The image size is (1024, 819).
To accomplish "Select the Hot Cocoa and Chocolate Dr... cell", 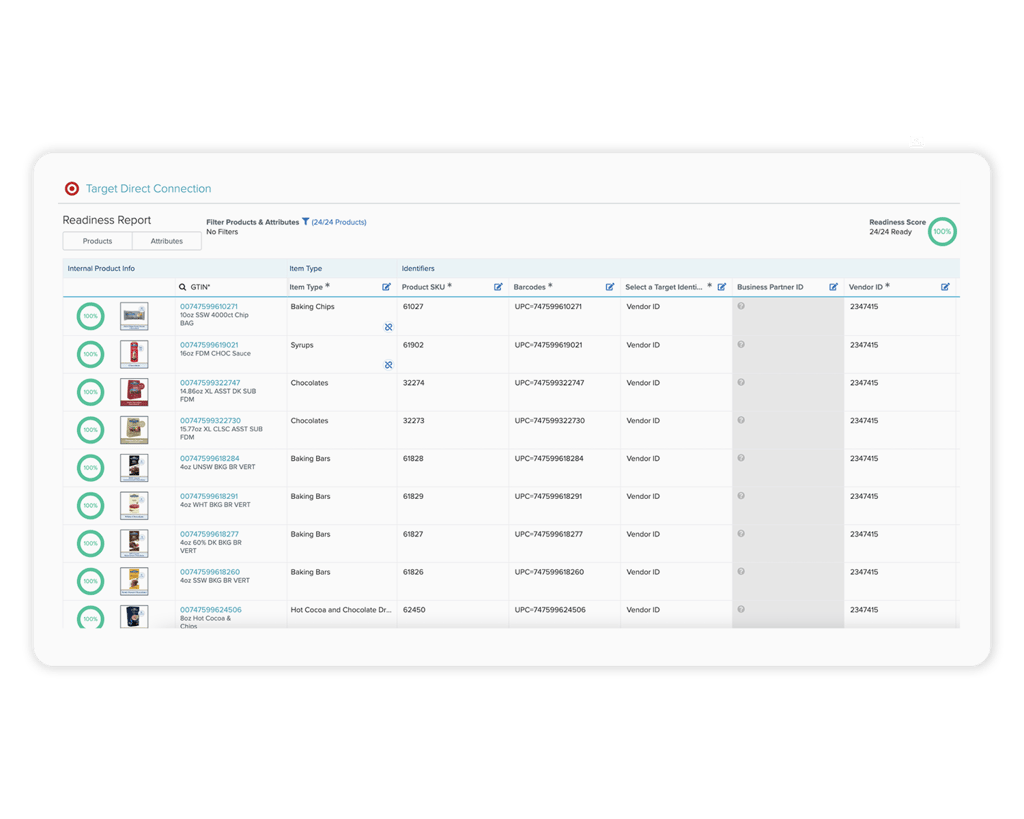I will (342, 615).
